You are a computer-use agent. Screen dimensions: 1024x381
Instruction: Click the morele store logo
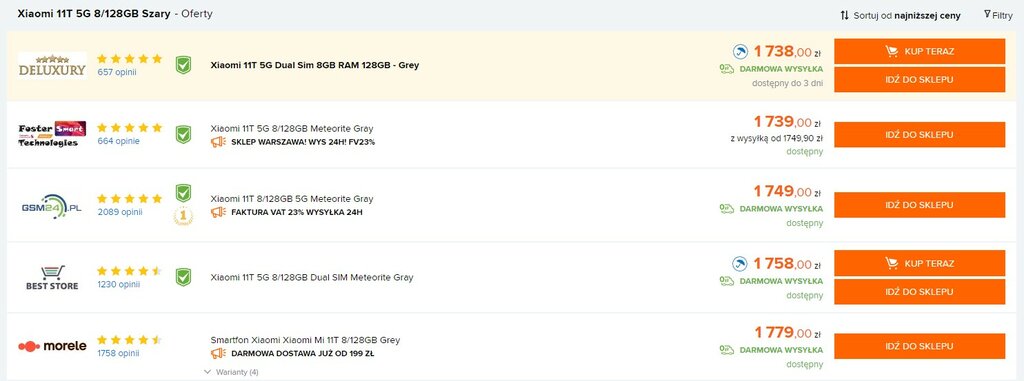[x=52, y=346]
